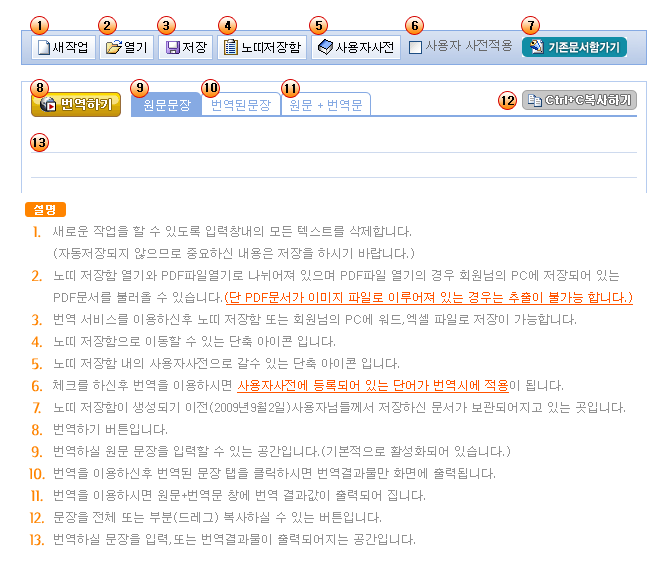Click the 기존문서함가기 button

[574, 47]
